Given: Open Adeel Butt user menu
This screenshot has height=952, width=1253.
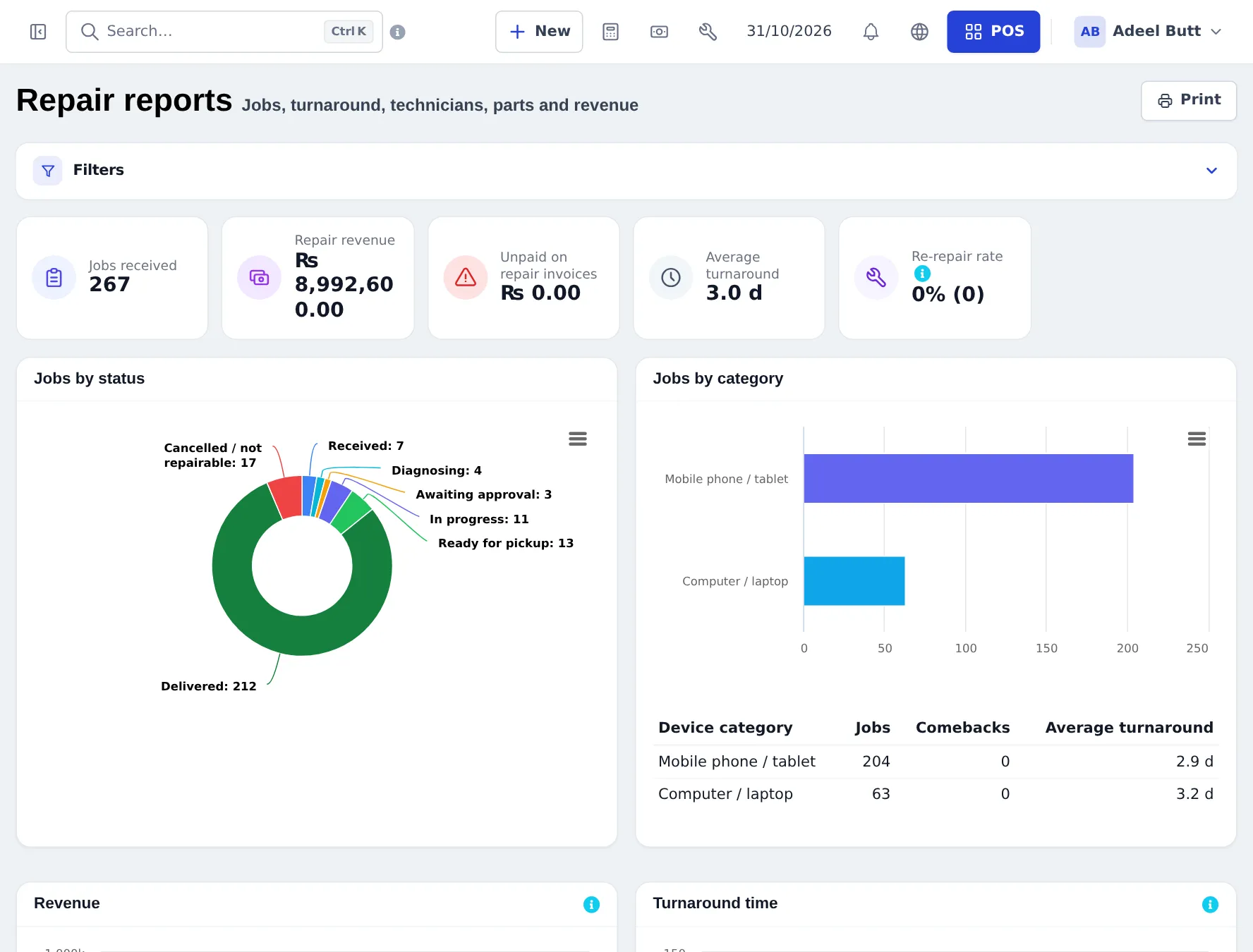Looking at the screenshot, I should tap(1147, 32).
